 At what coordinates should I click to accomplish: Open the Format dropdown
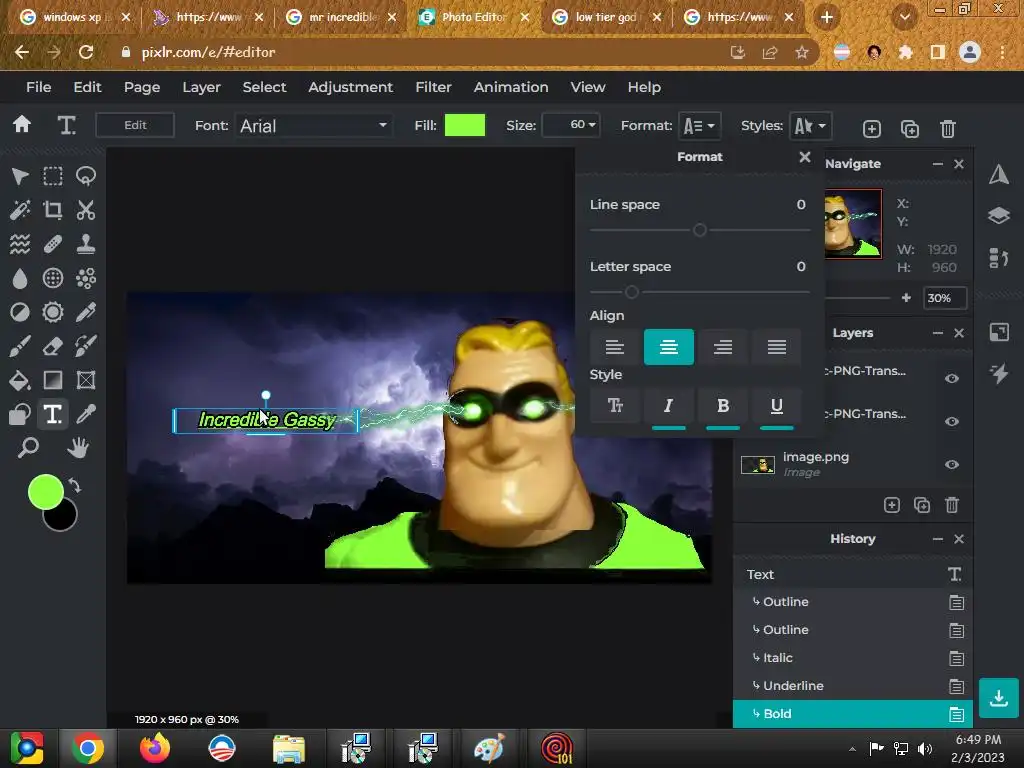(699, 125)
